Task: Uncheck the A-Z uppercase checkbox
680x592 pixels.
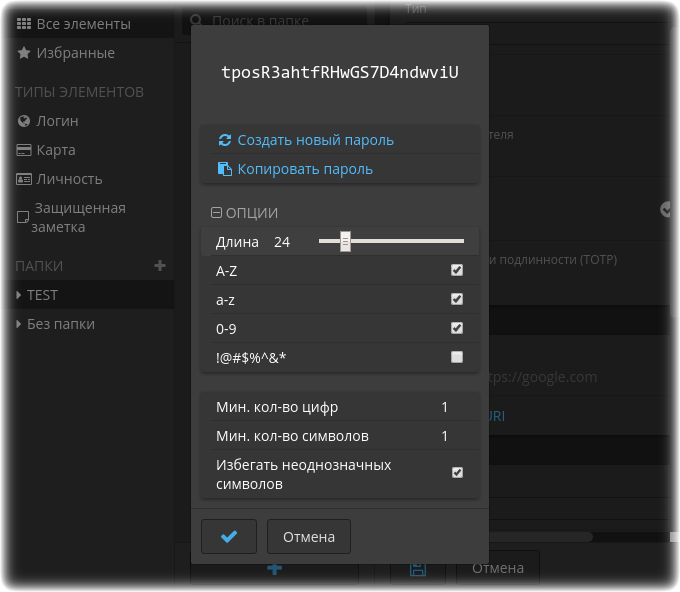Action: tap(457, 270)
